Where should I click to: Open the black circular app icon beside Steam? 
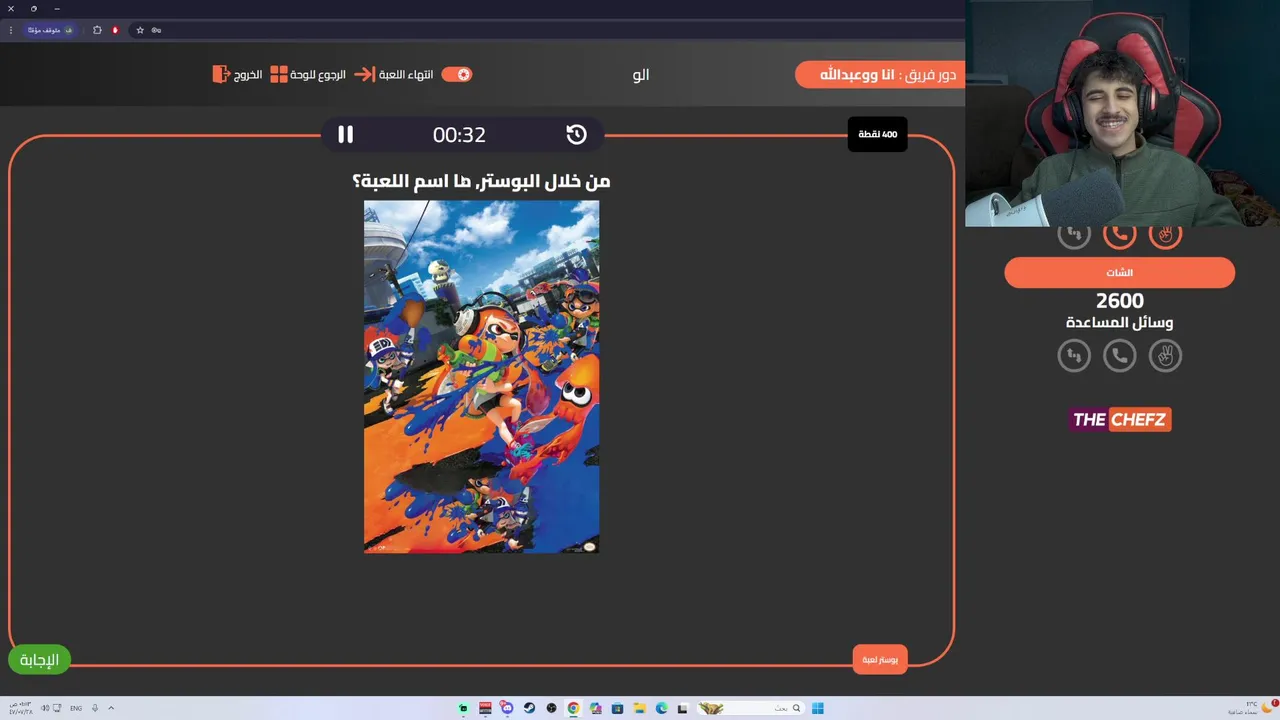pos(551,708)
